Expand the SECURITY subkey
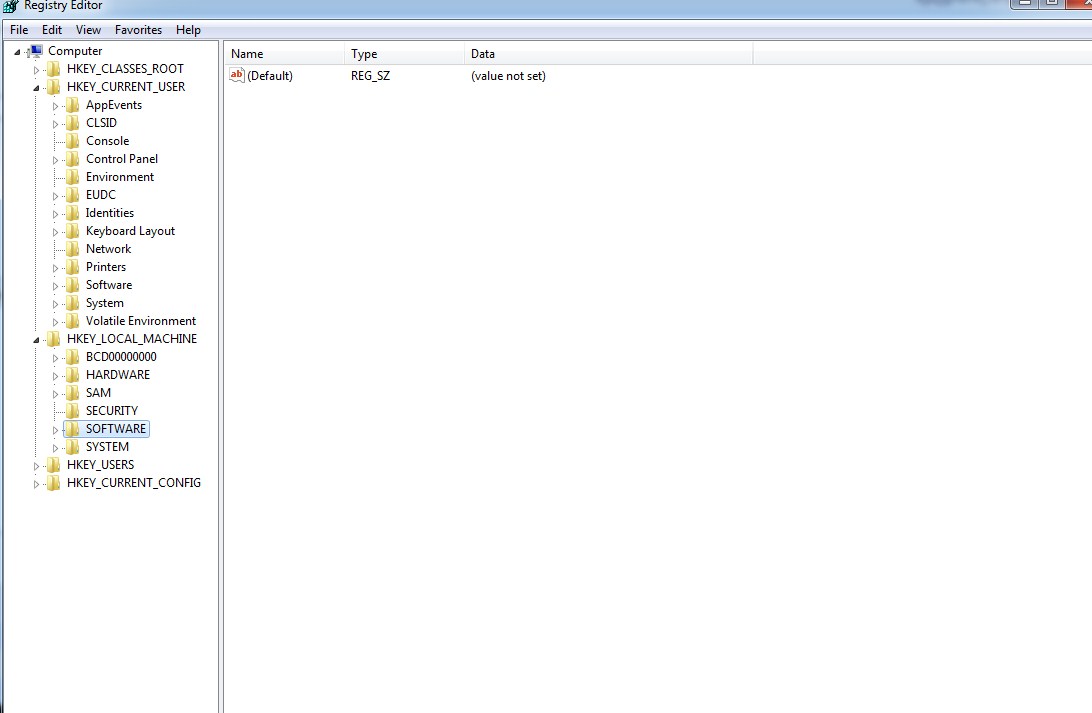The width and height of the screenshot is (1092, 713). [55, 410]
